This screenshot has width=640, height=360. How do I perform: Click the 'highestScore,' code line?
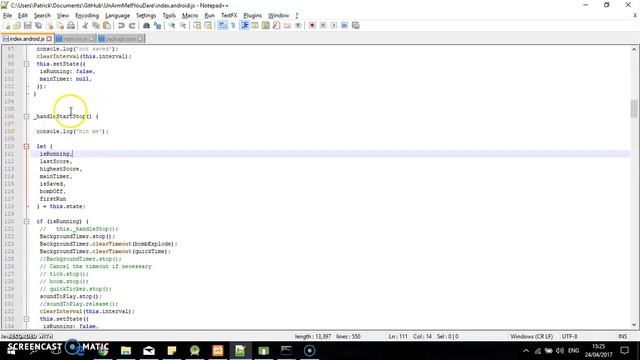tap(61, 169)
